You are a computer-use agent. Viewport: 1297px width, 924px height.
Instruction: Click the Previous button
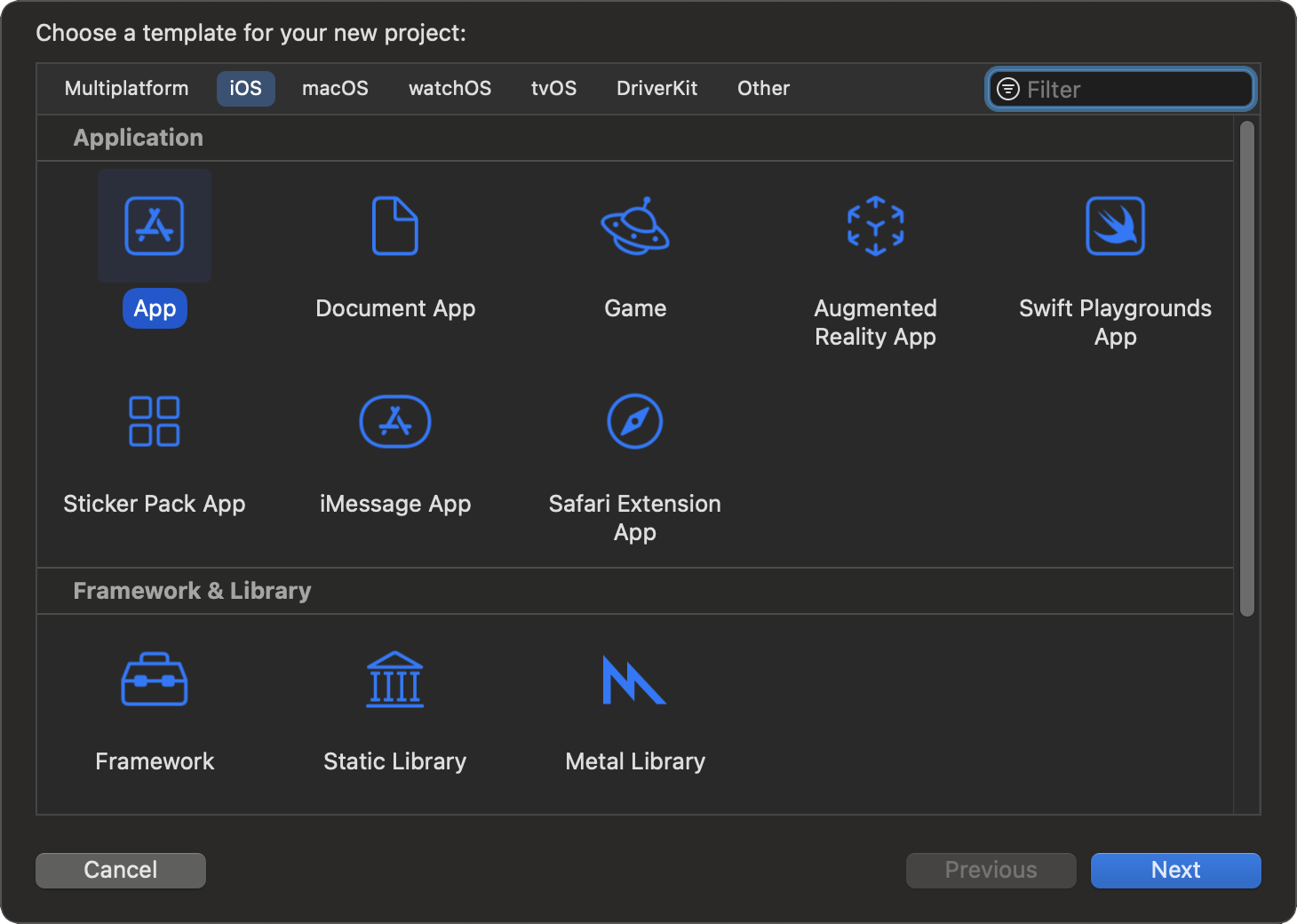tap(991, 870)
